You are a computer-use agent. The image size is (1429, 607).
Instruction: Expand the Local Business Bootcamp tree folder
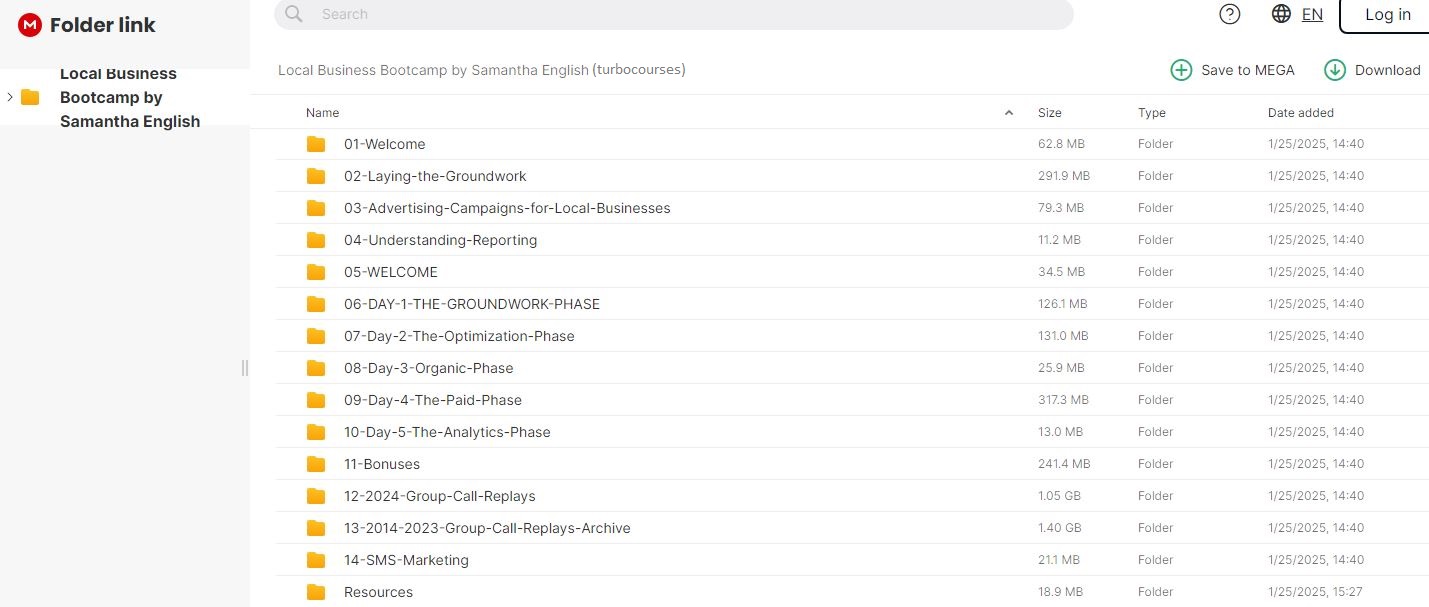[x=10, y=97]
